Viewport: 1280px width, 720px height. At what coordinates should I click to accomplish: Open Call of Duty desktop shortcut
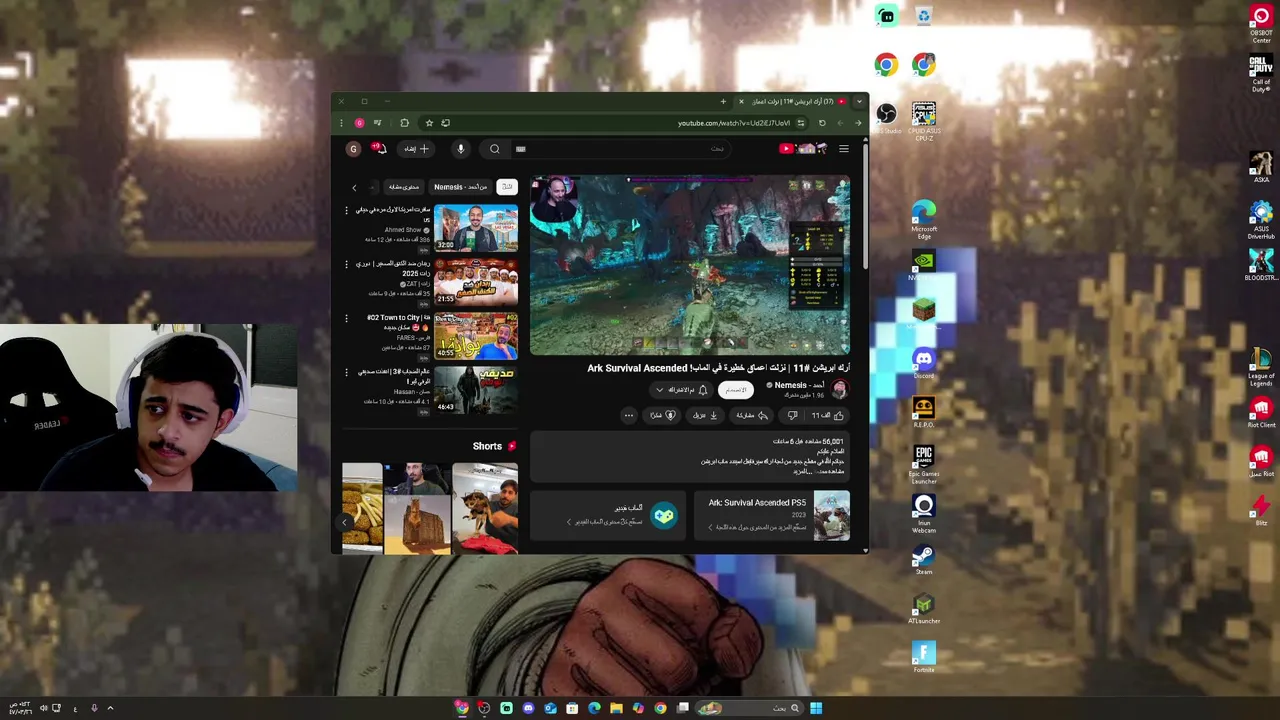coord(1261,73)
